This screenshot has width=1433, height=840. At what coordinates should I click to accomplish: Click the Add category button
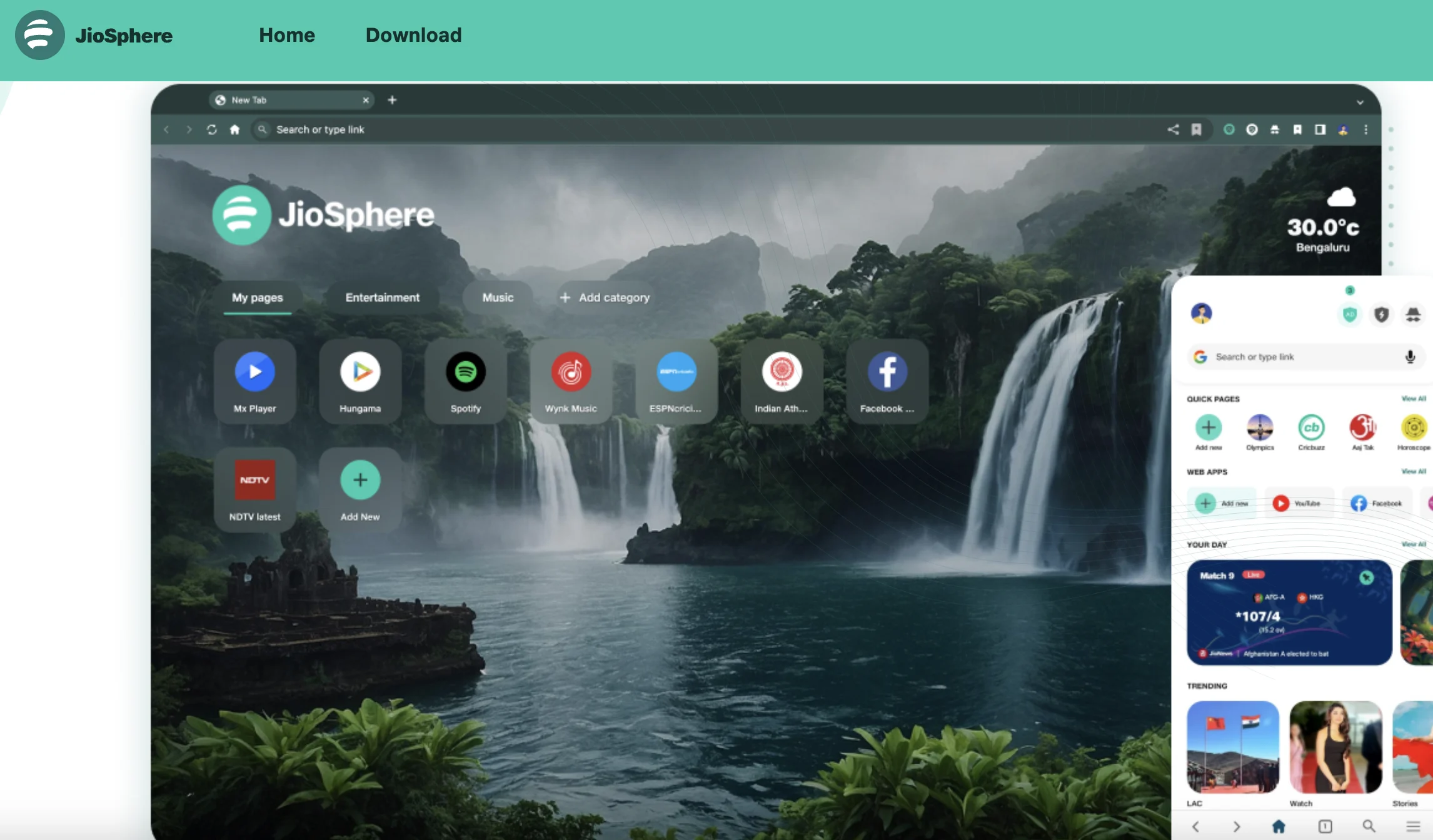pos(604,297)
